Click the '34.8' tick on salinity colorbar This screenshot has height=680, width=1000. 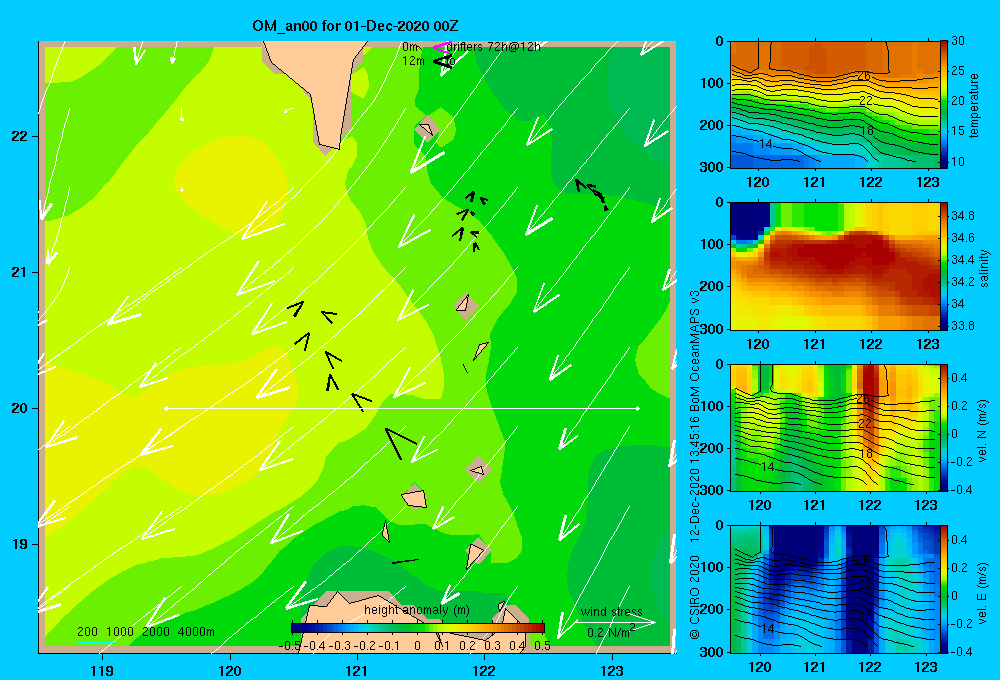click(x=962, y=216)
